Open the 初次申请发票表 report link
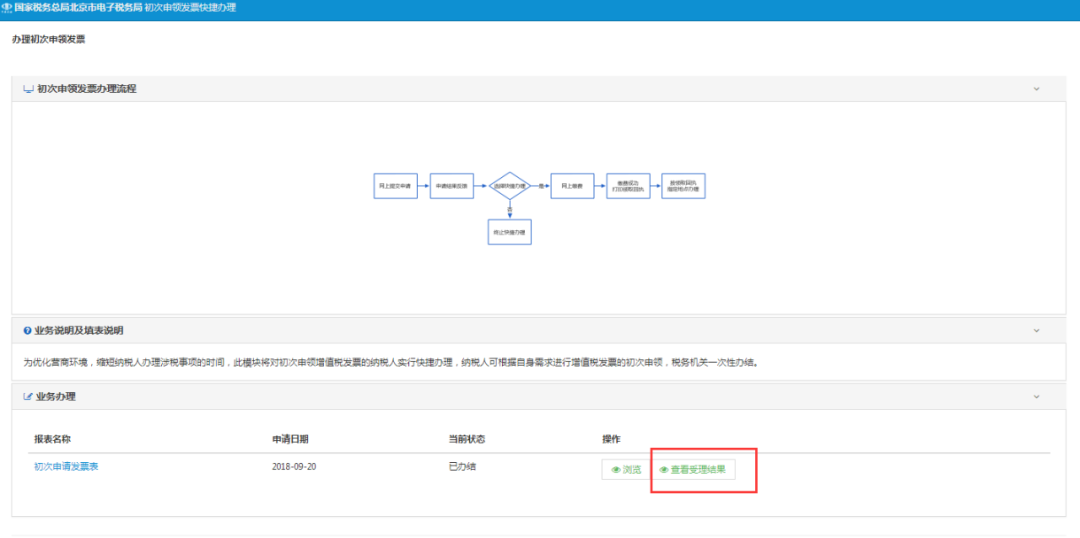 tap(66, 467)
